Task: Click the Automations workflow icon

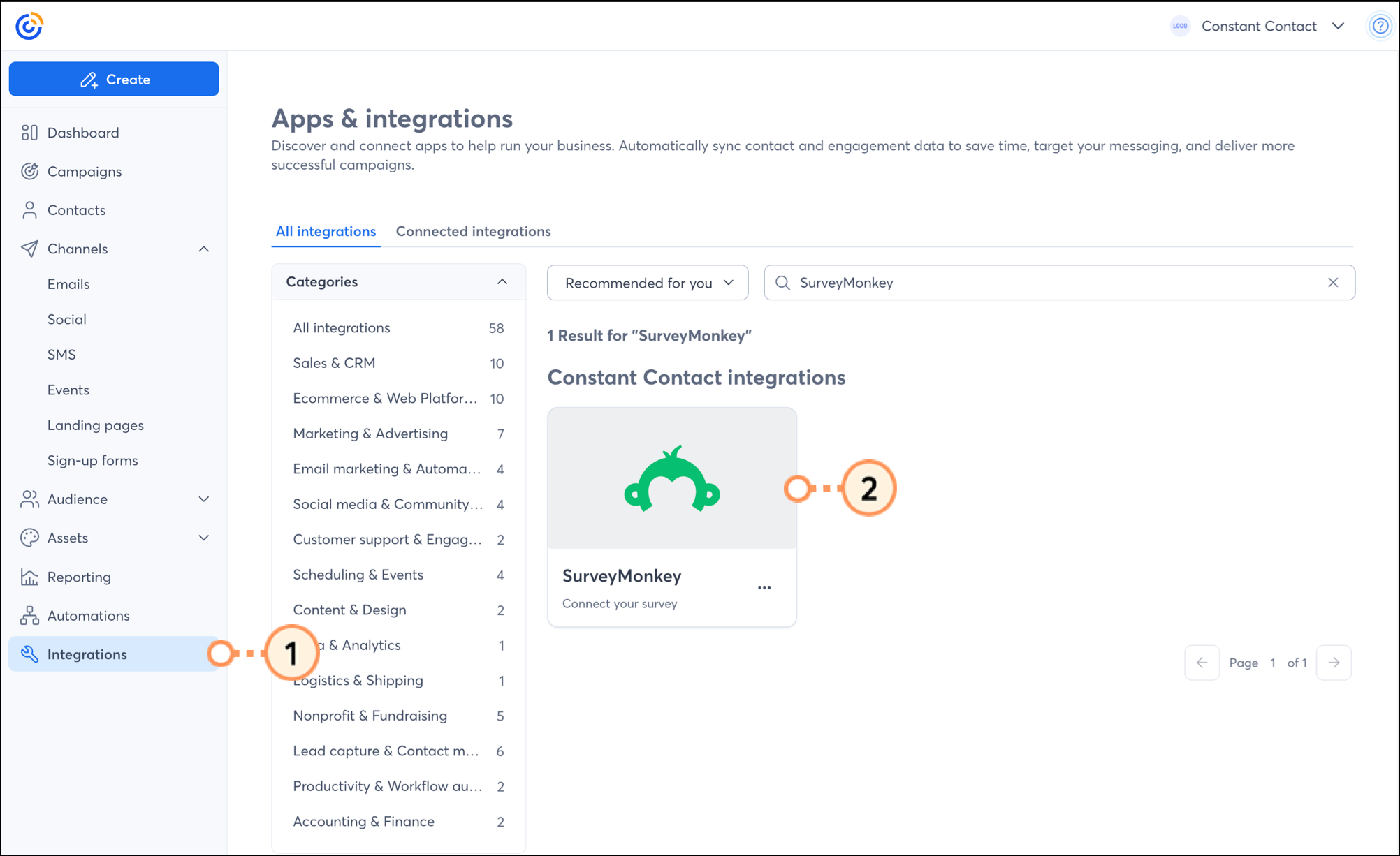Action: pos(29,616)
